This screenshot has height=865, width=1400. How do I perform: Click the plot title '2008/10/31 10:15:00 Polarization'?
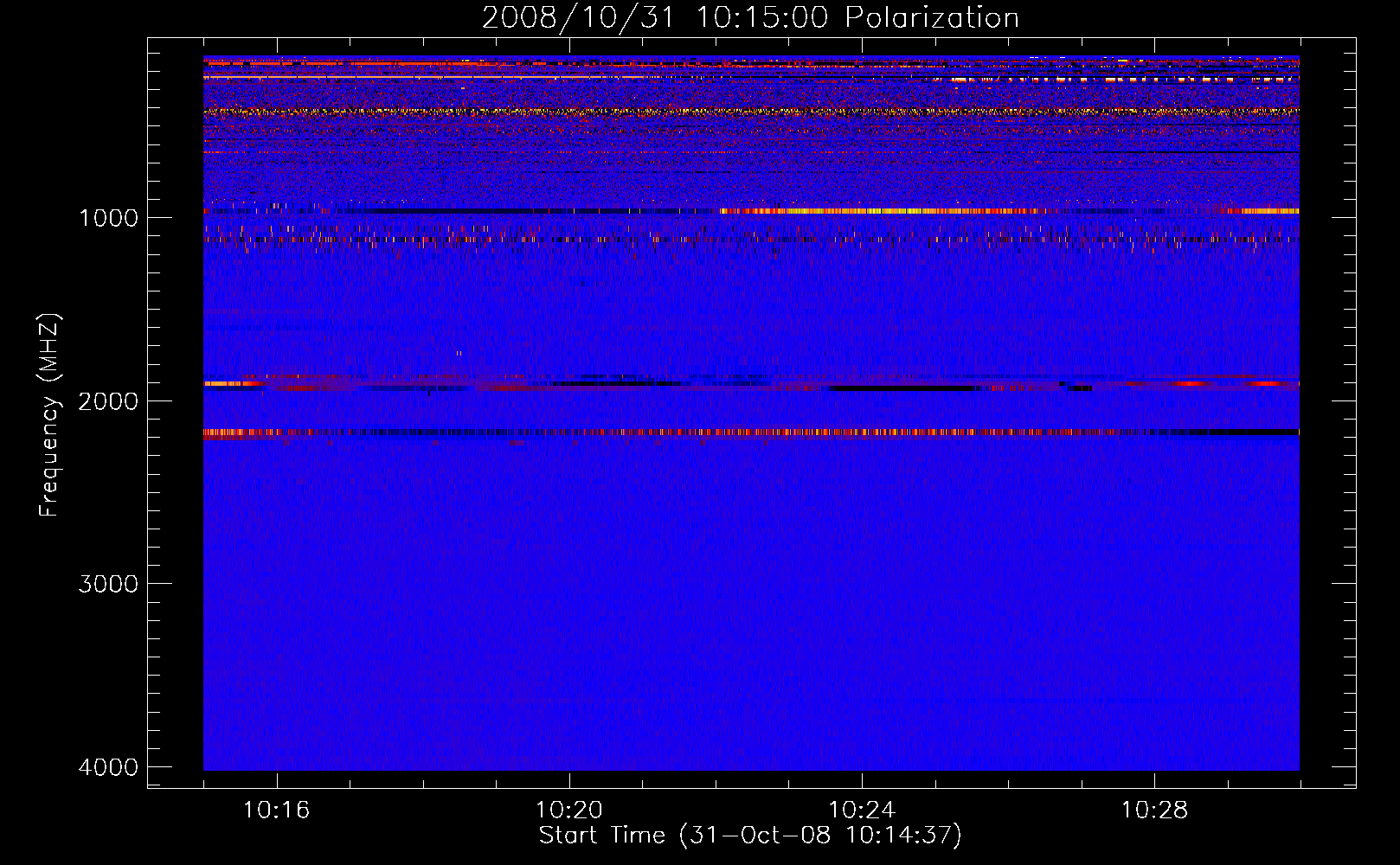pyautogui.click(x=750, y=17)
